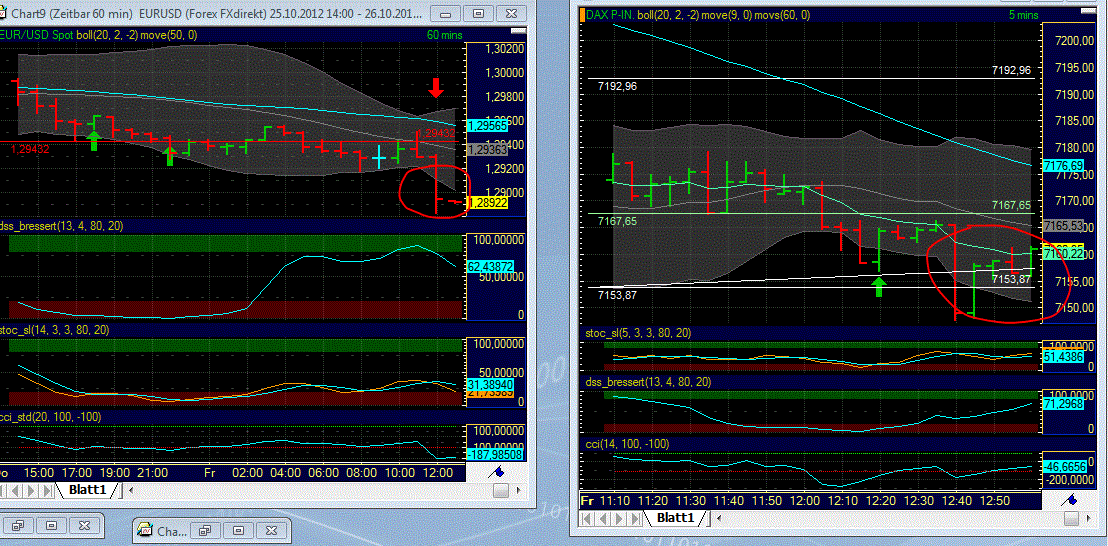
Task: Close the untitled minimized window at bottom-left
Action: 84,526
